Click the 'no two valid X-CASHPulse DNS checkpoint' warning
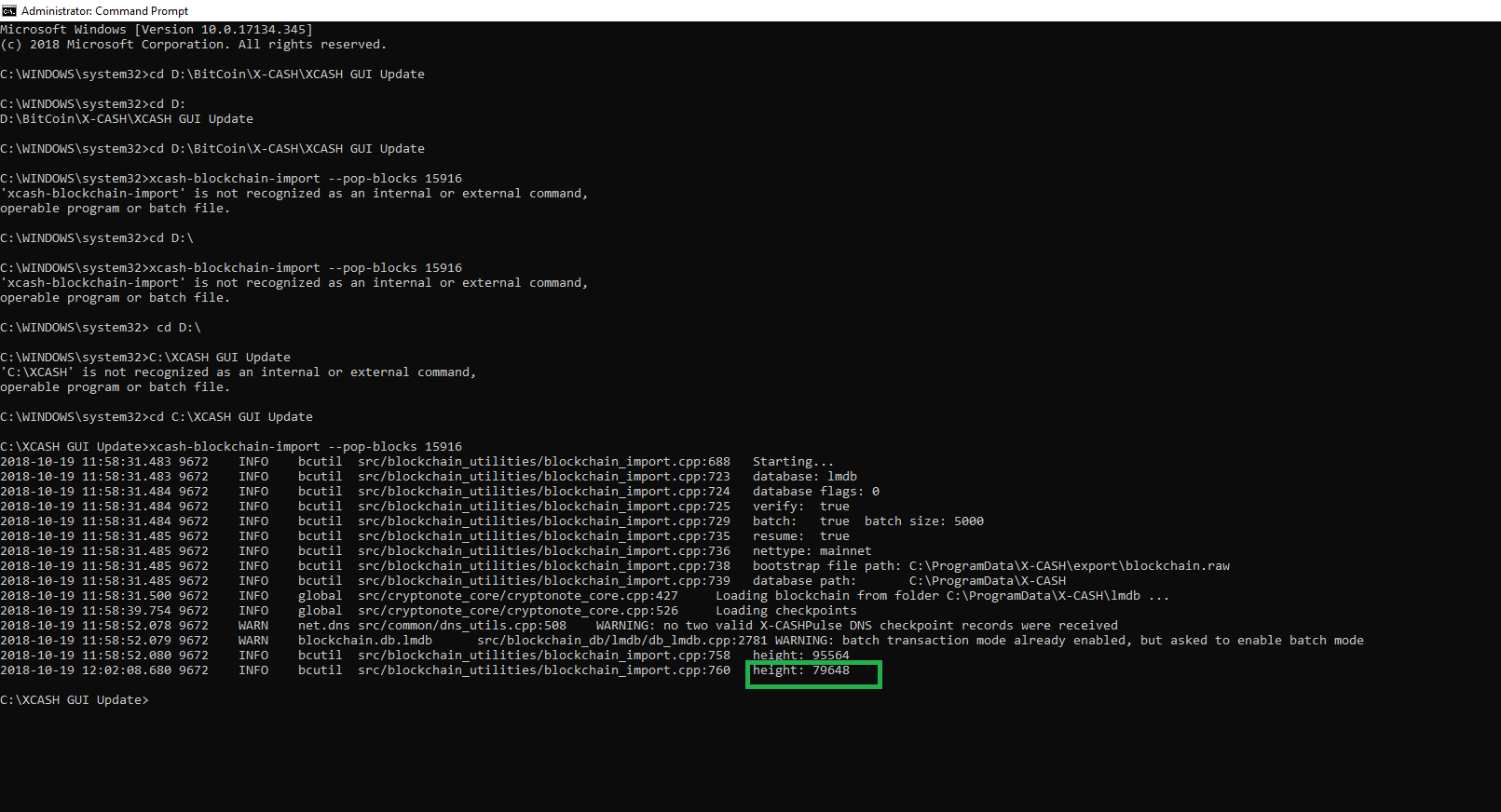This screenshot has width=1501, height=812. tap(857, 626)
